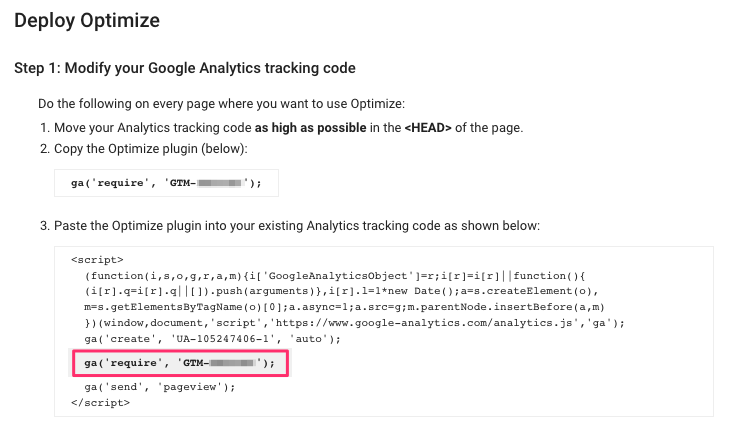Click the "Deploy Optimize" page heading
Image resolution: width=742 pixels, height=432 pixels.
88,20
